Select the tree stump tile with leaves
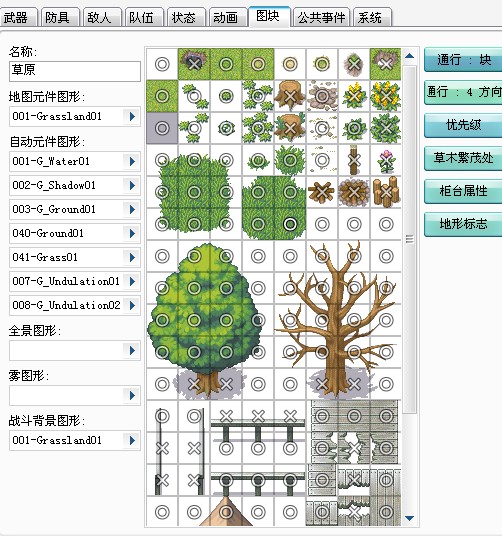The height and width of the screenshot is (536, 502). 290,128
